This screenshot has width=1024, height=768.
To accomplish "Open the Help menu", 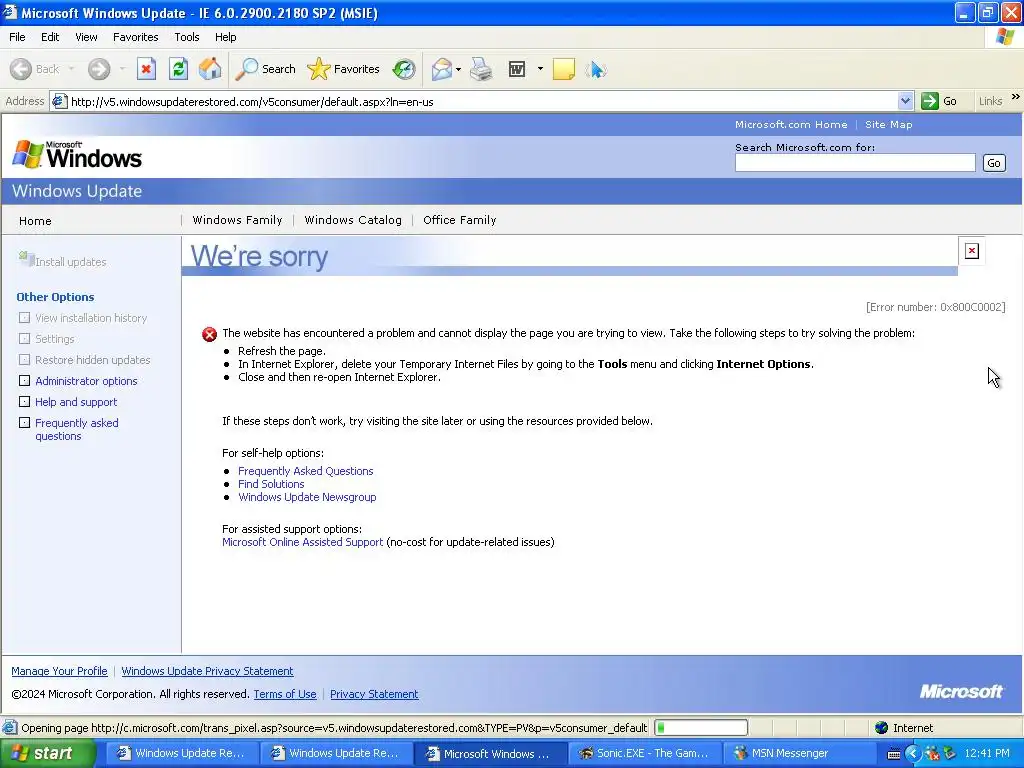I will click(225, 37).
